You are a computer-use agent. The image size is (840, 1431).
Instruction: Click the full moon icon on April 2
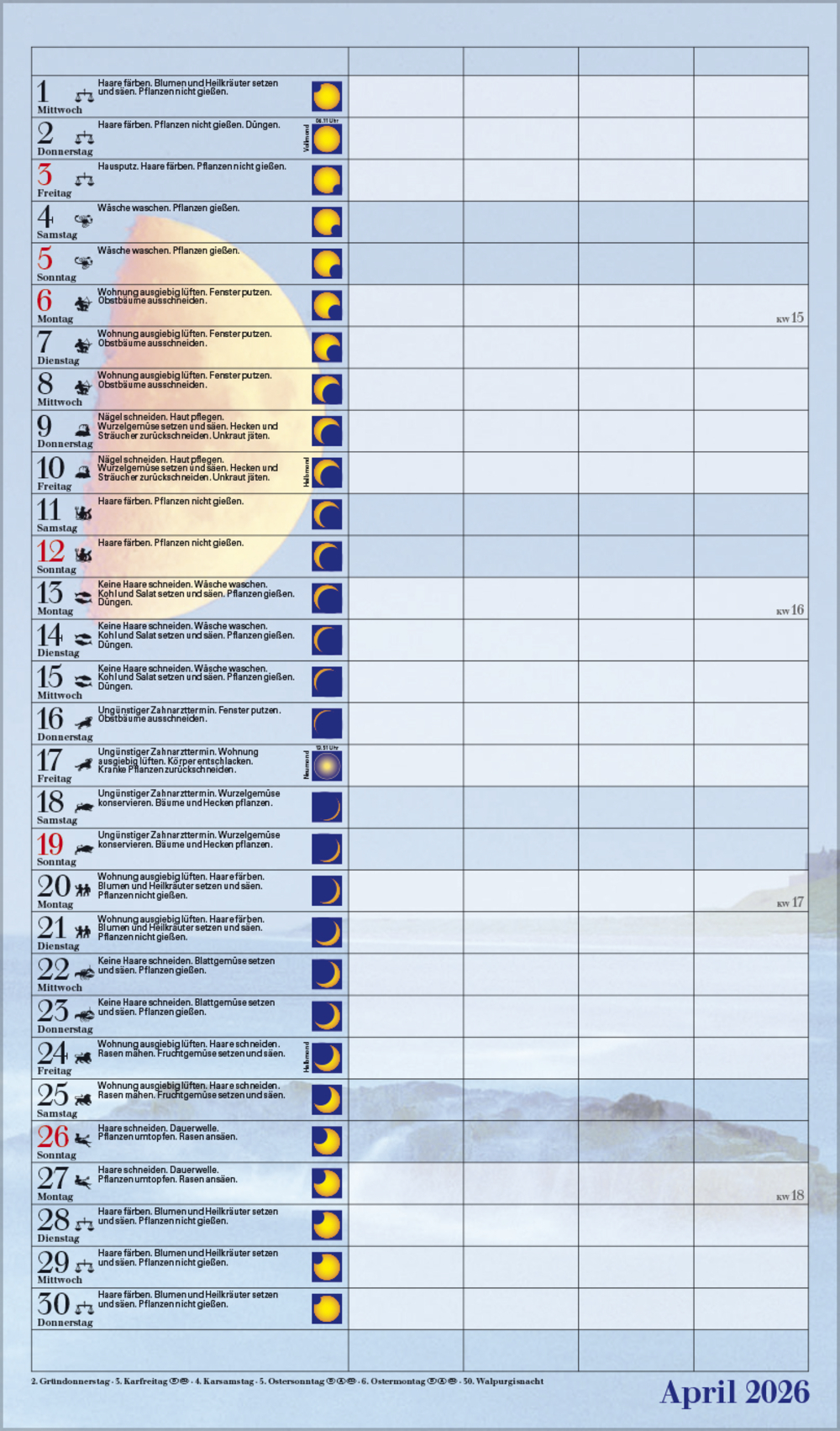(327, 139)
